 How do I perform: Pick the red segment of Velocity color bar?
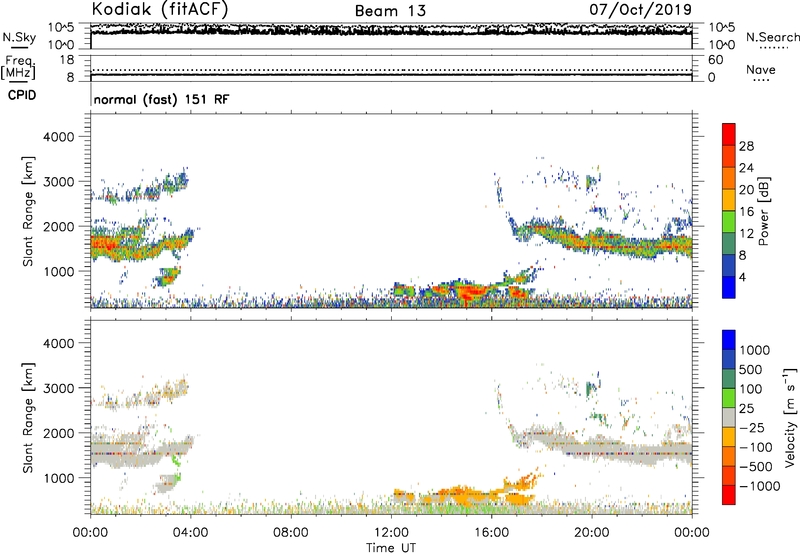click(x=729, y=495)
